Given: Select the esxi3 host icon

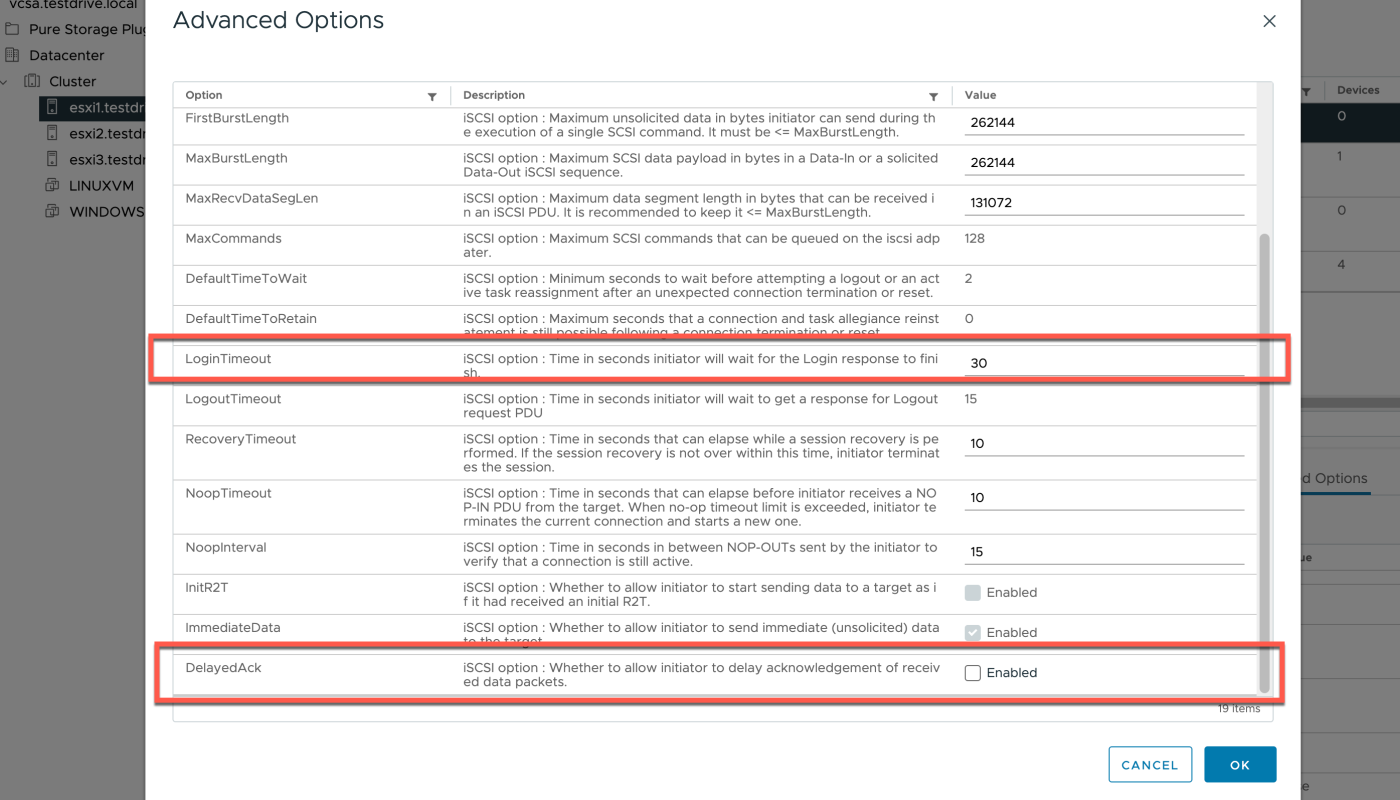Looking at the screenshot, I should 52,159.
